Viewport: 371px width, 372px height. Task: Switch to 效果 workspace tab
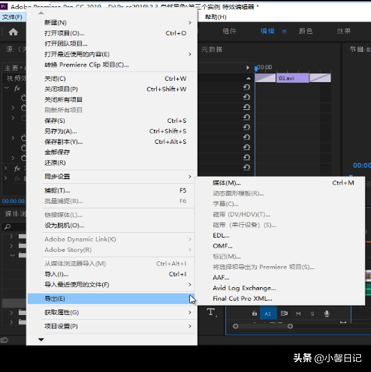pos(344,31)
